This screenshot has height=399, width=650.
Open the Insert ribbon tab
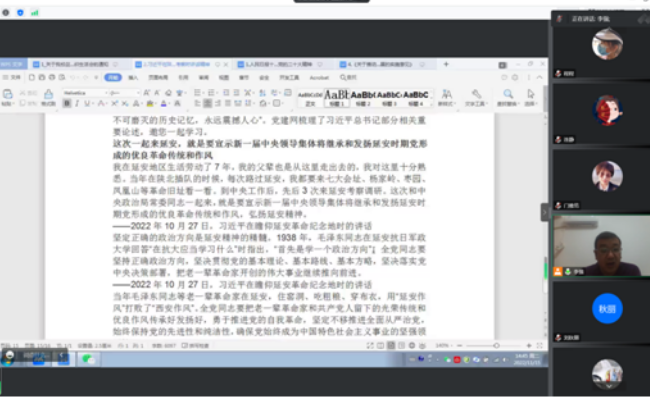click(133, 77)
